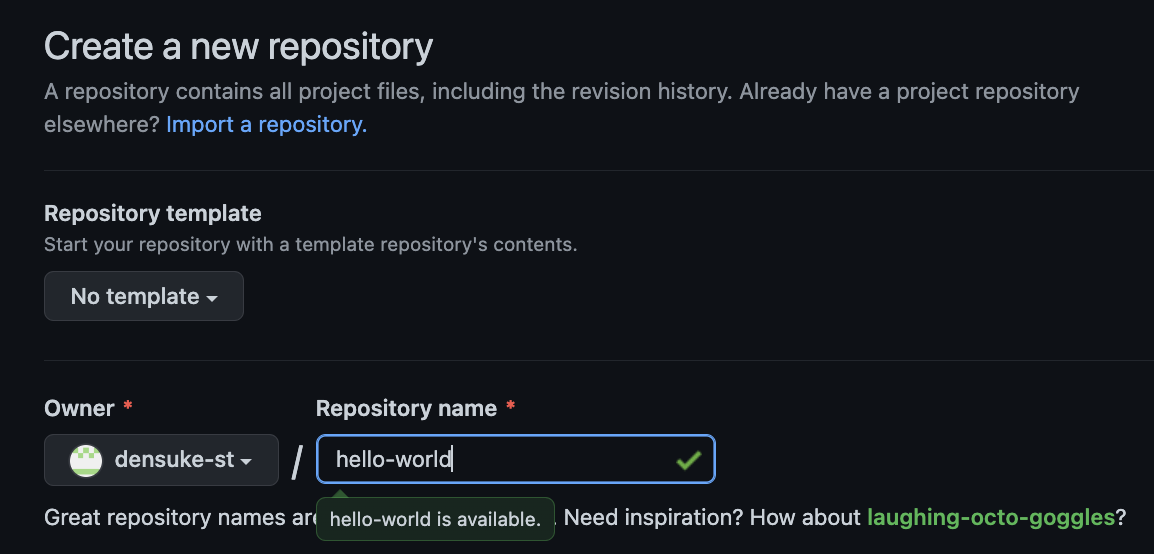1154x554 pixels.
Task: Click the 'Create a new repository' heading
Action: pyautogui.click(x=238, y=46)
